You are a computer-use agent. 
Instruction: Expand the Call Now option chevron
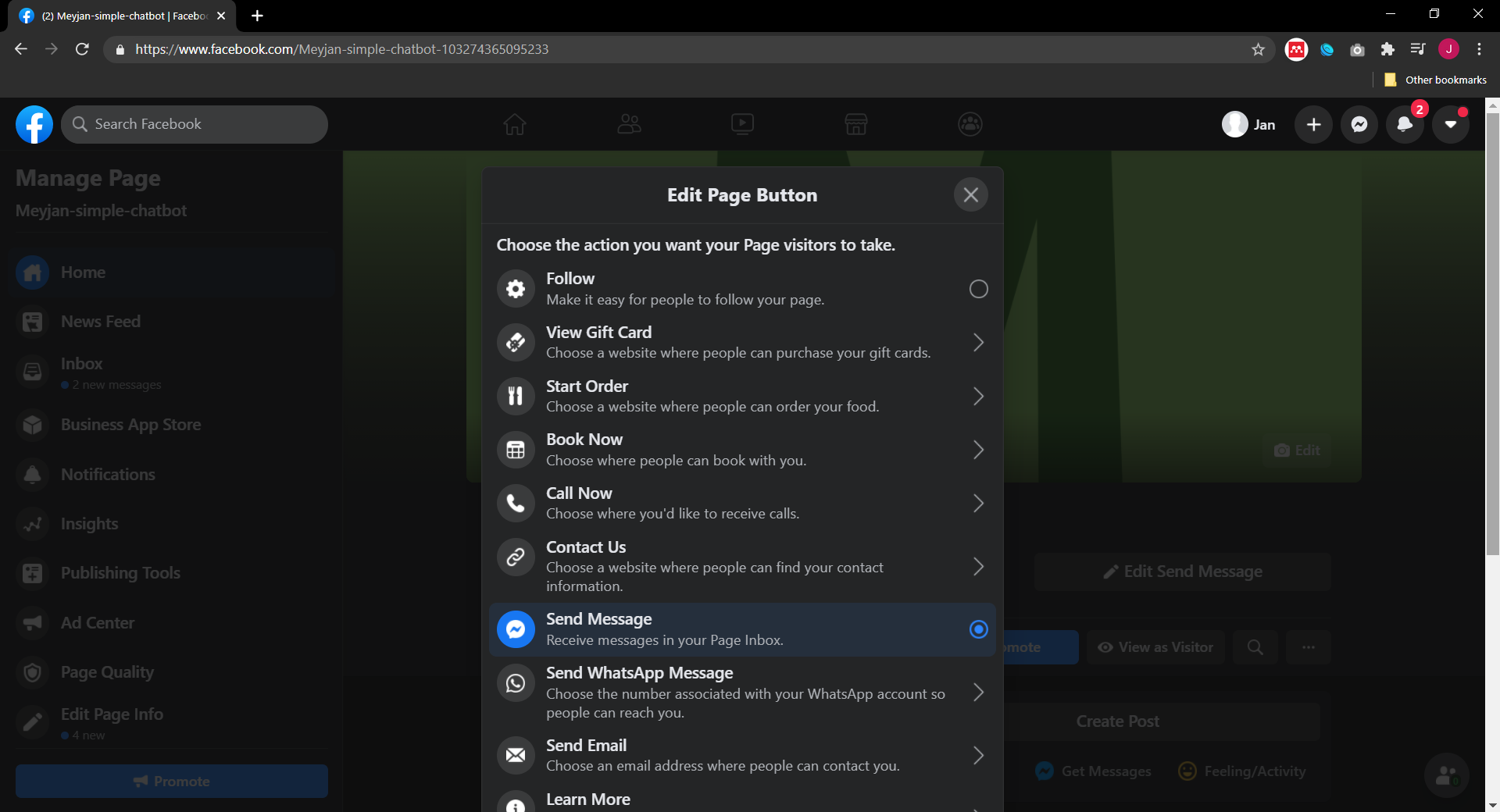click(979, 503)
